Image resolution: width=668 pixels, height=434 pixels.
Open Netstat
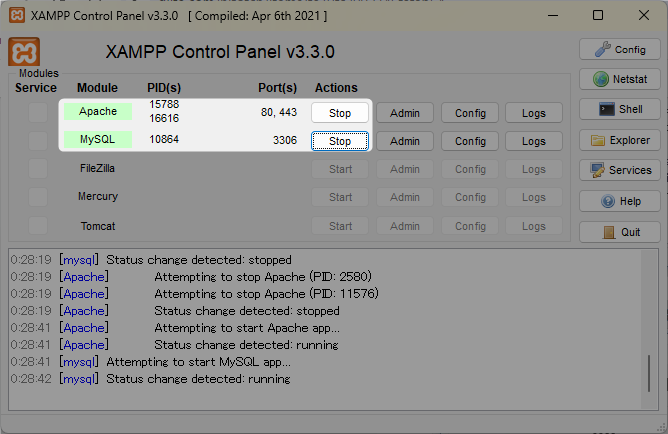coord(620,79)
